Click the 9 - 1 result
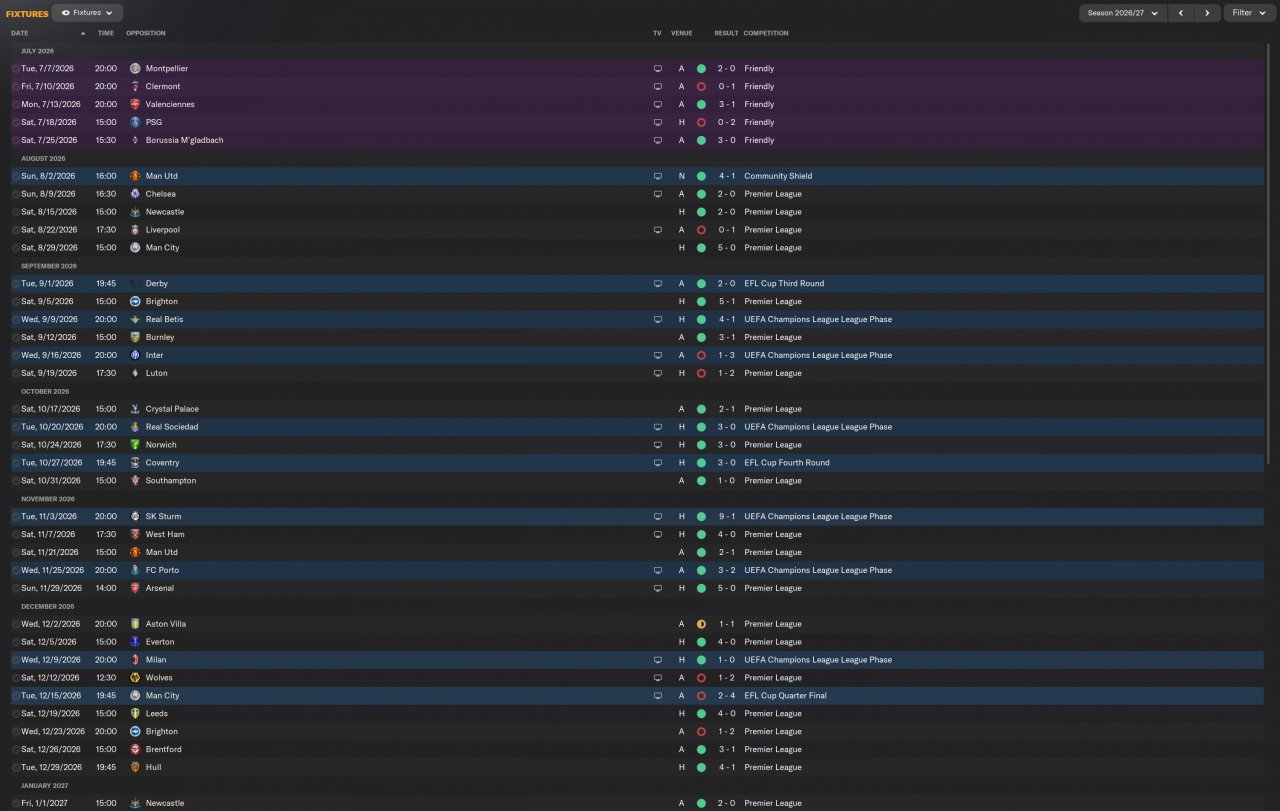The height and width of the screenshot is (811, 1280). tap(726, 517)
